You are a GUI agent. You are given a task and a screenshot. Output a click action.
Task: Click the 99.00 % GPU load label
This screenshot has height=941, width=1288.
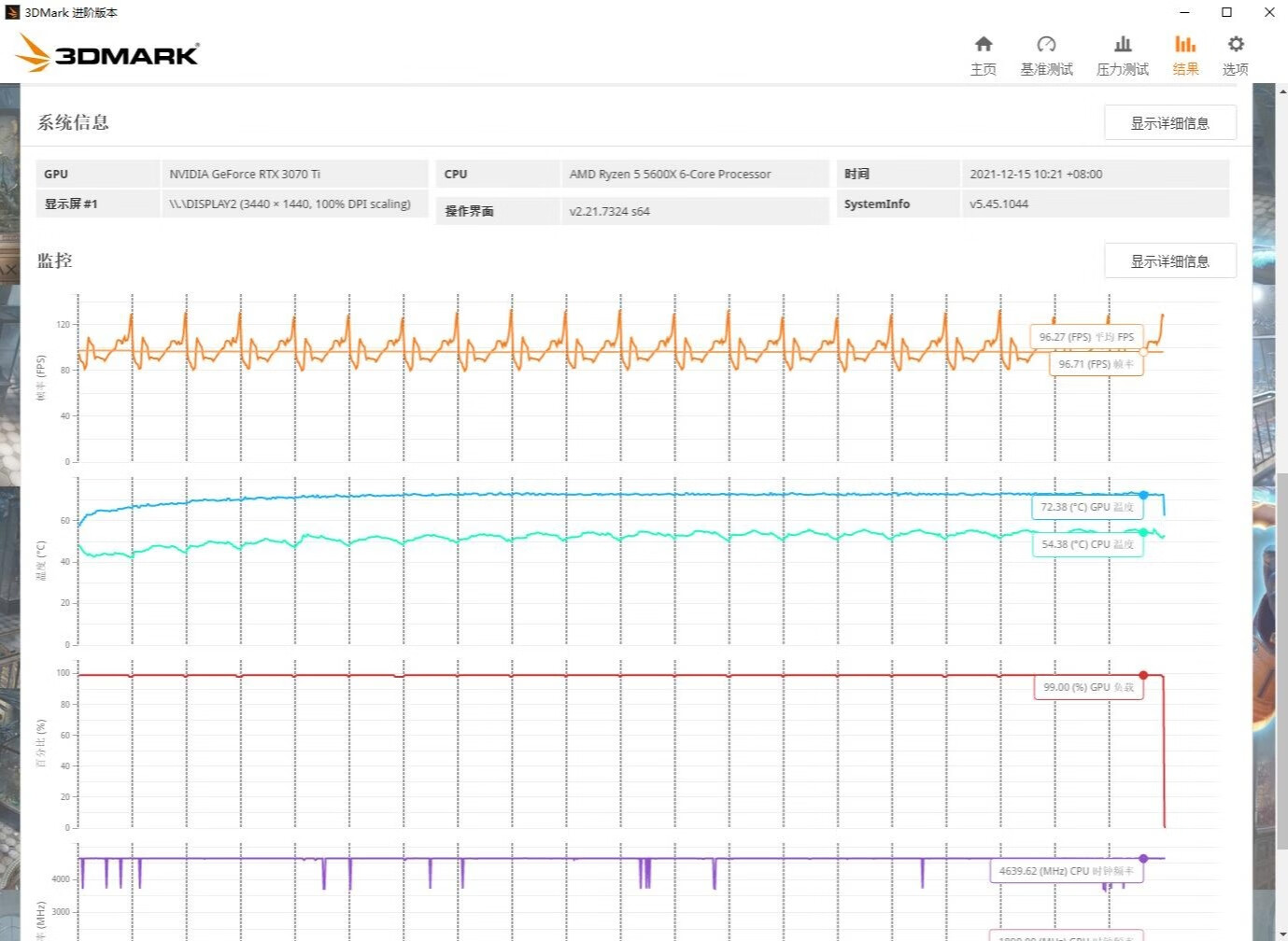pyautogui.click(x=1088, y=687)
